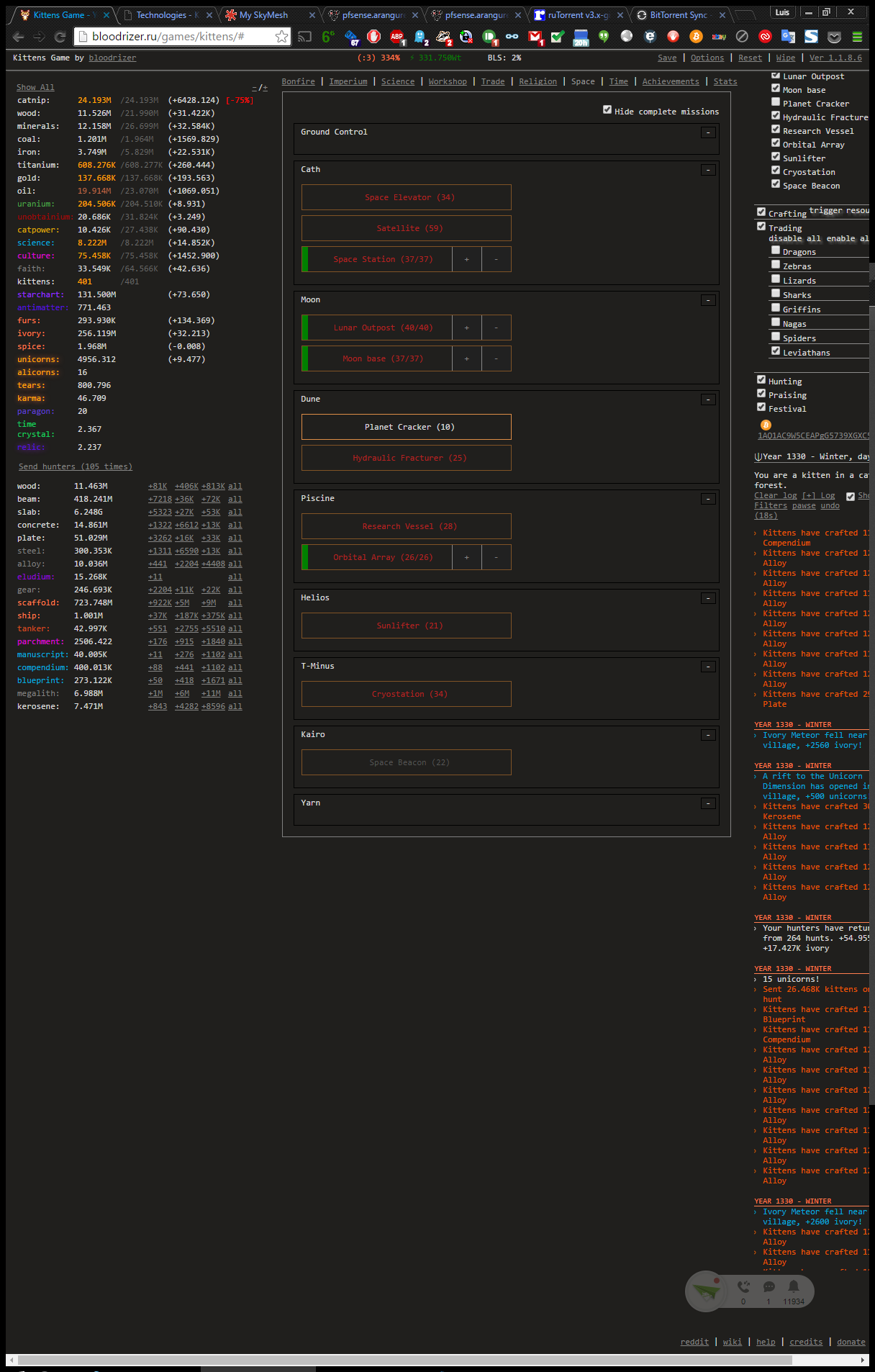The image size is (875, 1372).
Task: Click Send hunters link
Action: click(75, 466)
